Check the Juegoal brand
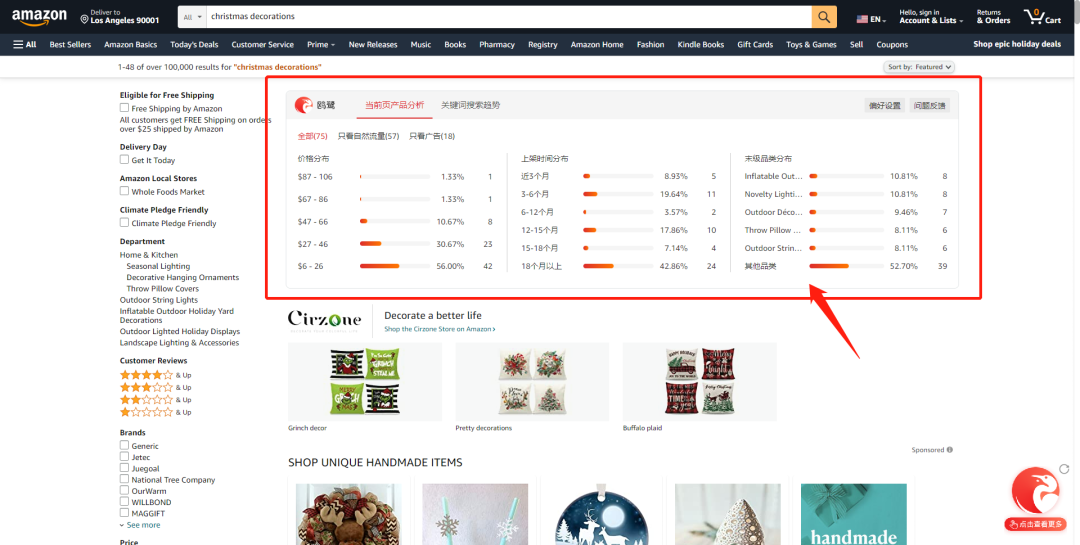Image resolution: width=1080 pixels, height=545 pixels. click(x=124, y=468)
